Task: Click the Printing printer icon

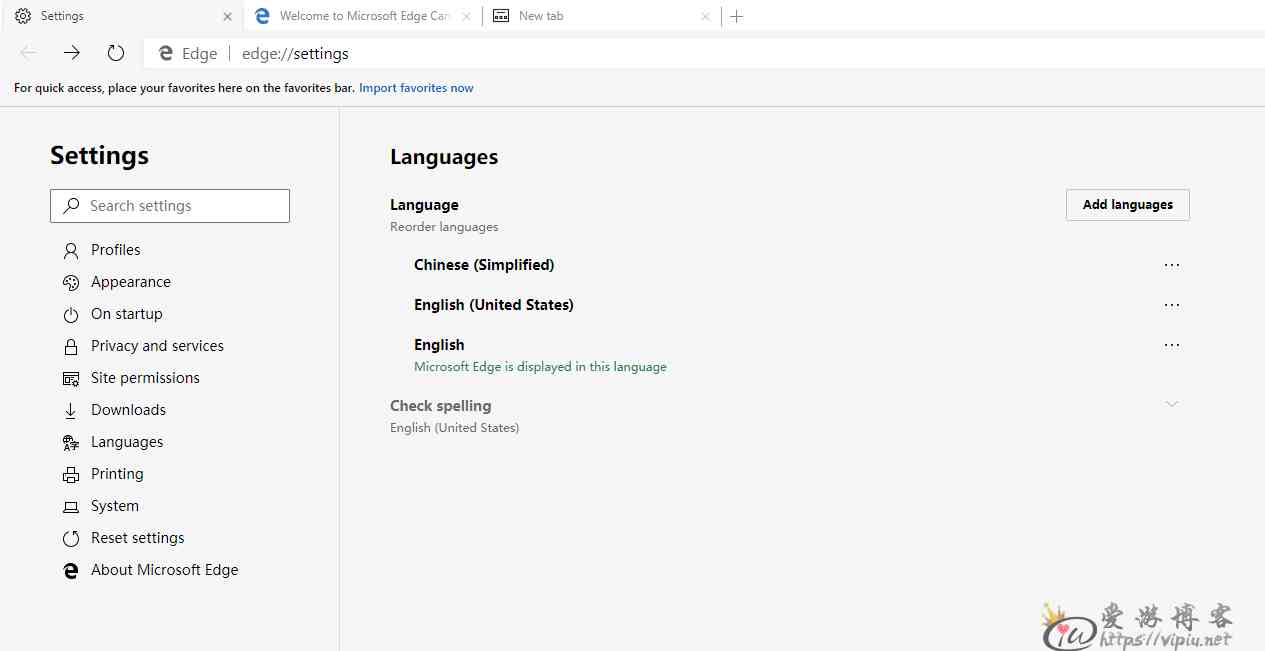Action: pos(71,474)
